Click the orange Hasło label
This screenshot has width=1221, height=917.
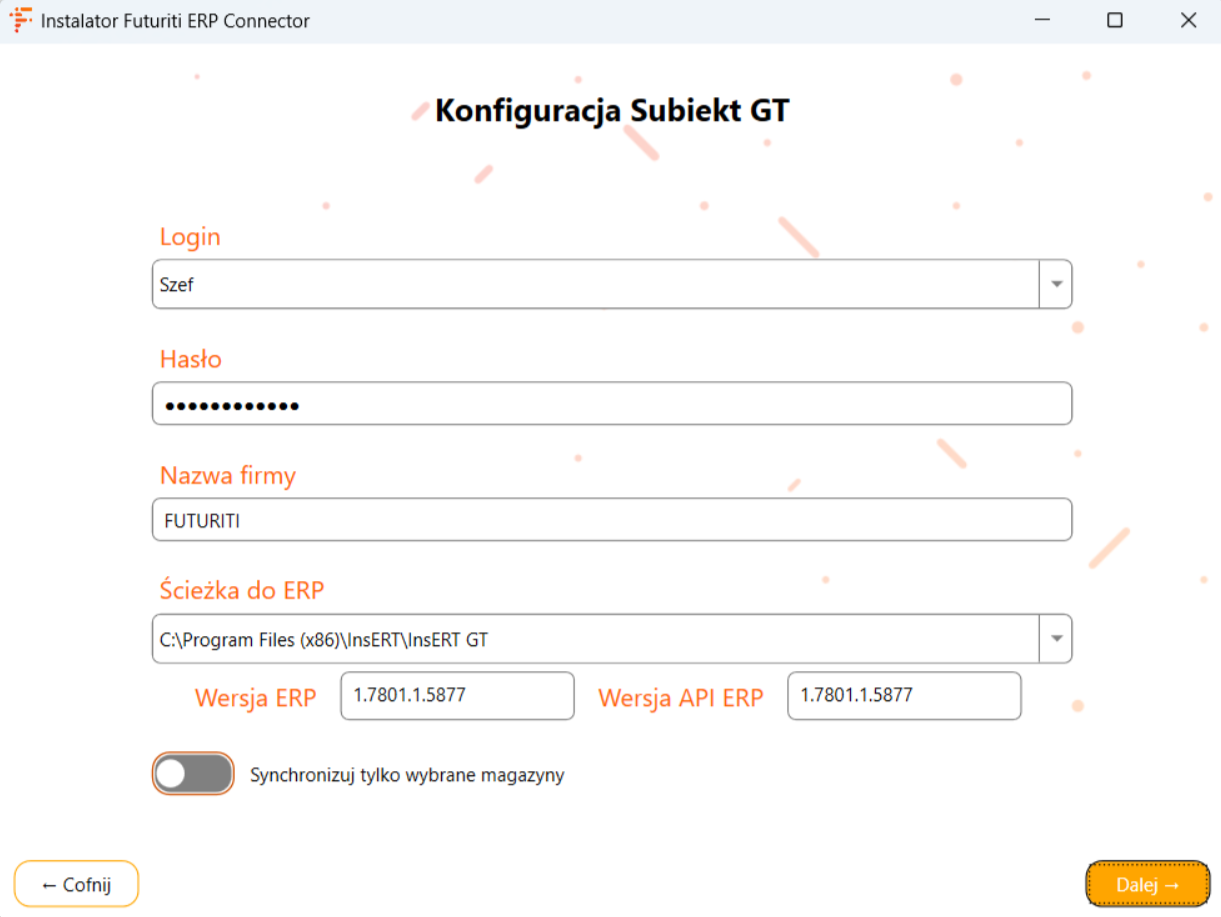(191, 359)
